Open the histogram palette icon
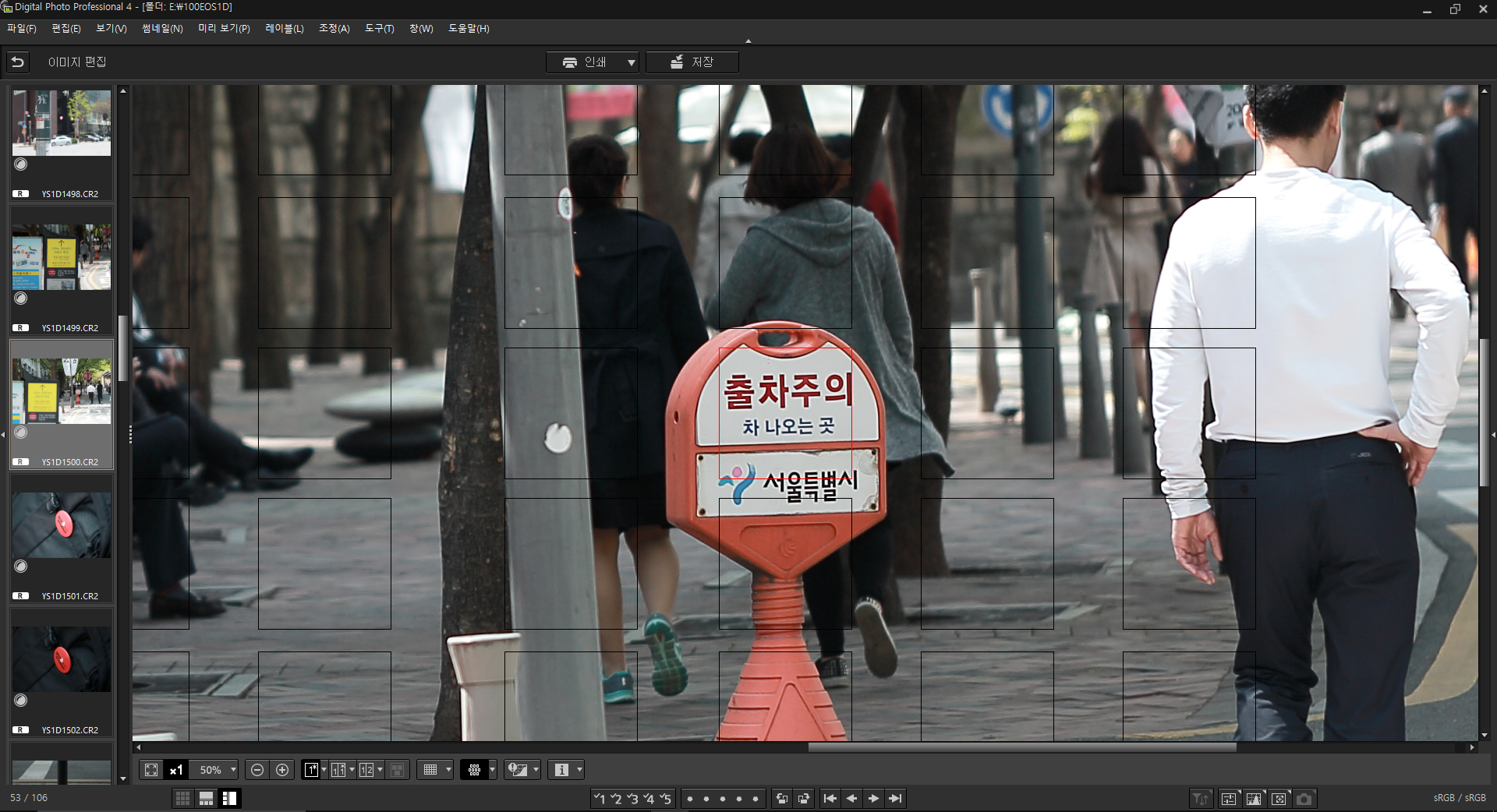The image size is (1497, 812). [x=1254, y=798]
